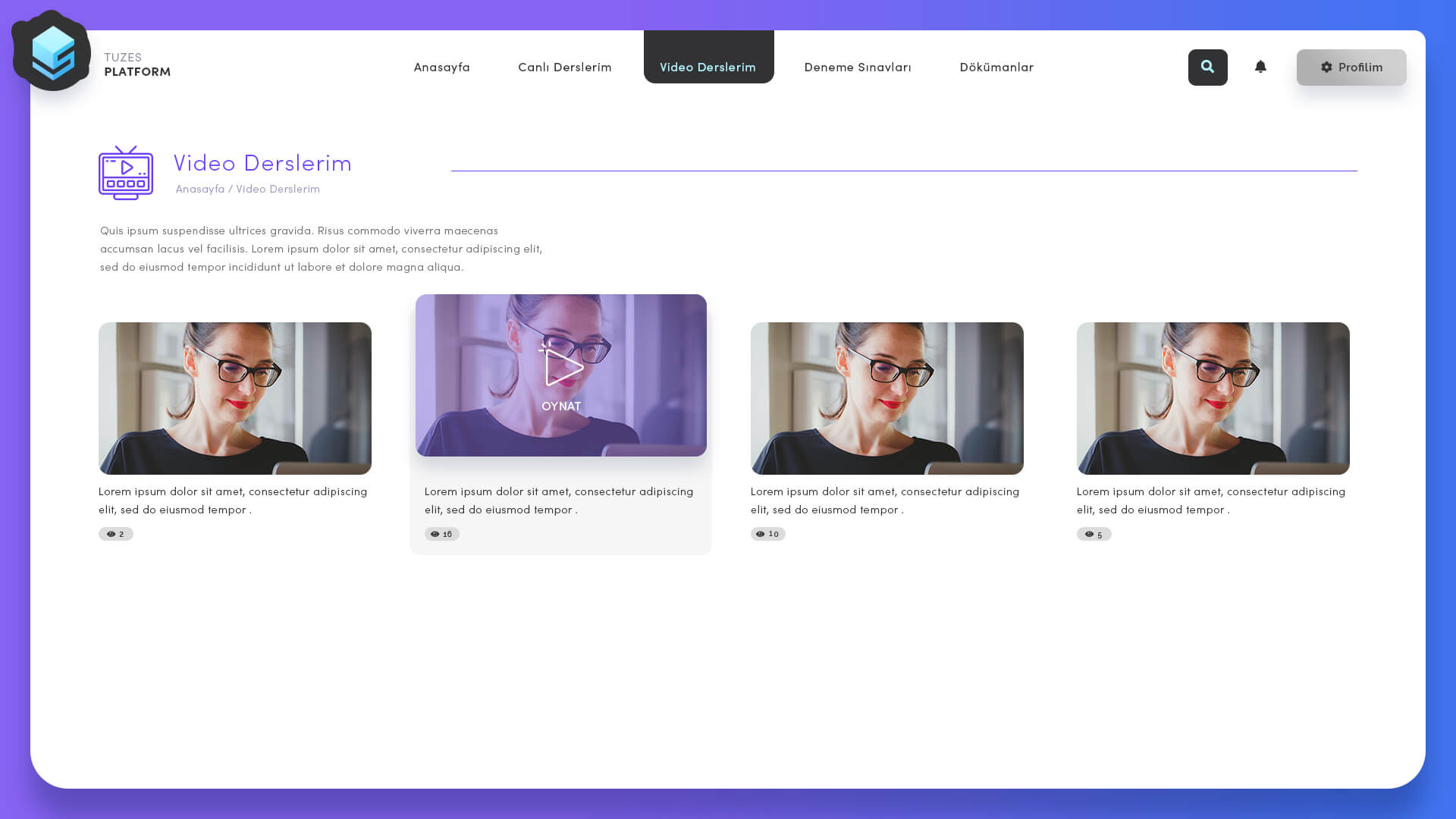Play the highlighted video with OYNAT icon

click(561, 375)
